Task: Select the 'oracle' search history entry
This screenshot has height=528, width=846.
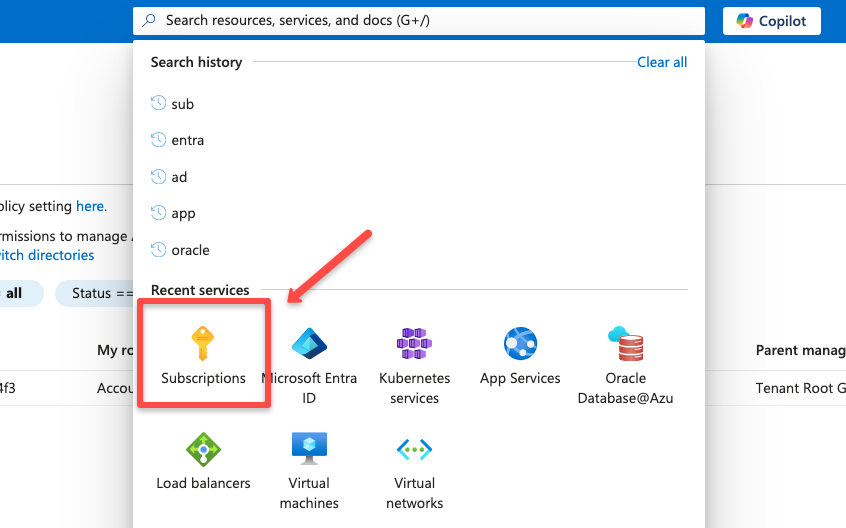Action: click(x=190, y=250)
